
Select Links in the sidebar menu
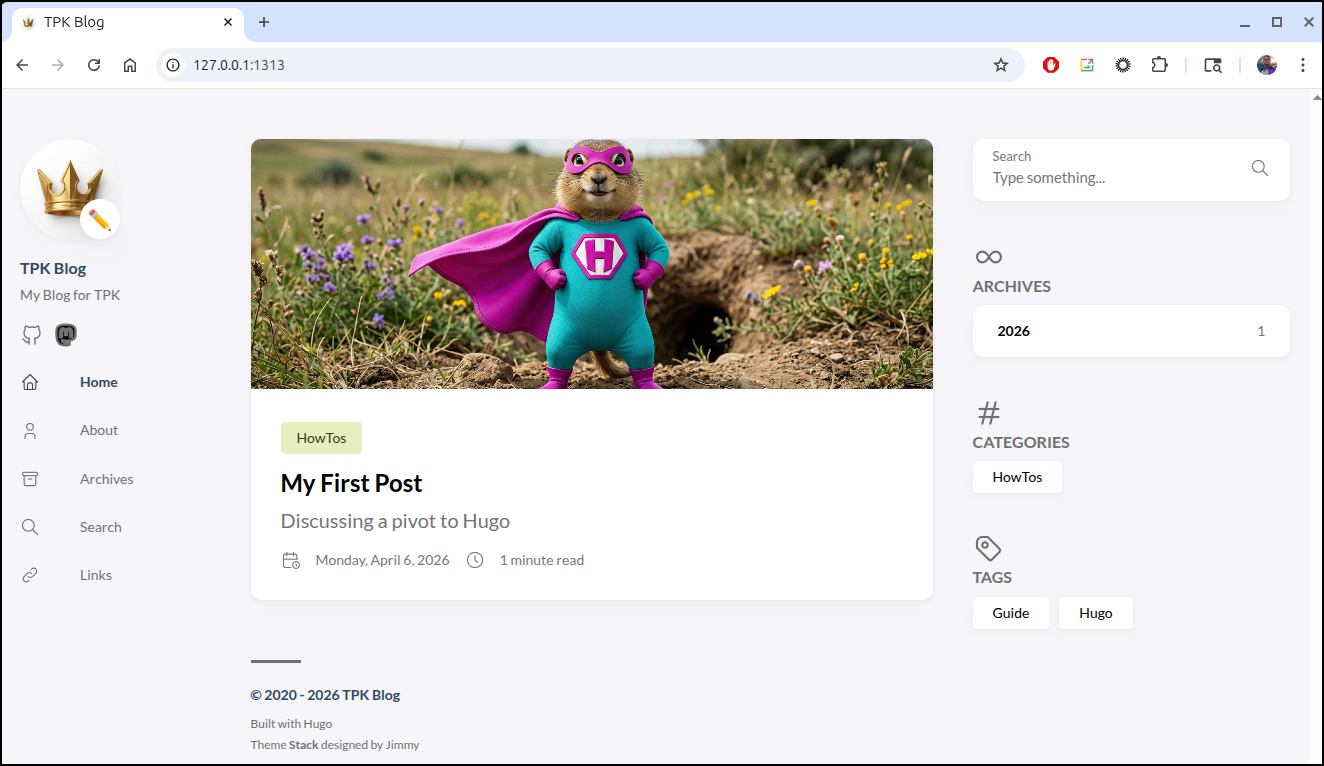pyautogui.click(x=95, y=575)
